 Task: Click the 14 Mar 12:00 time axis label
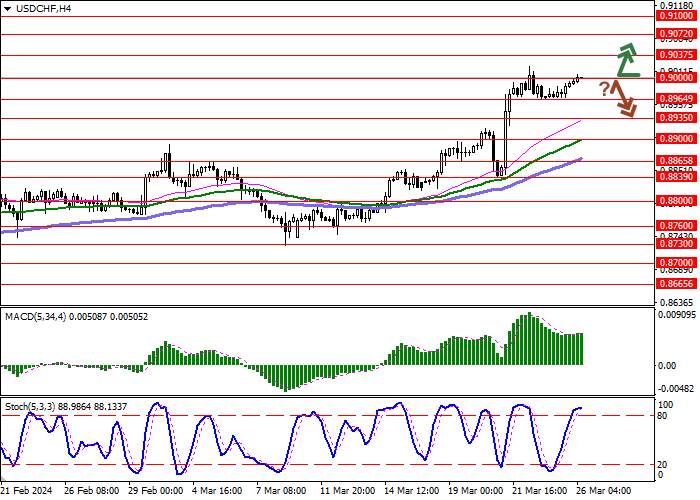[x=412, y=491]
